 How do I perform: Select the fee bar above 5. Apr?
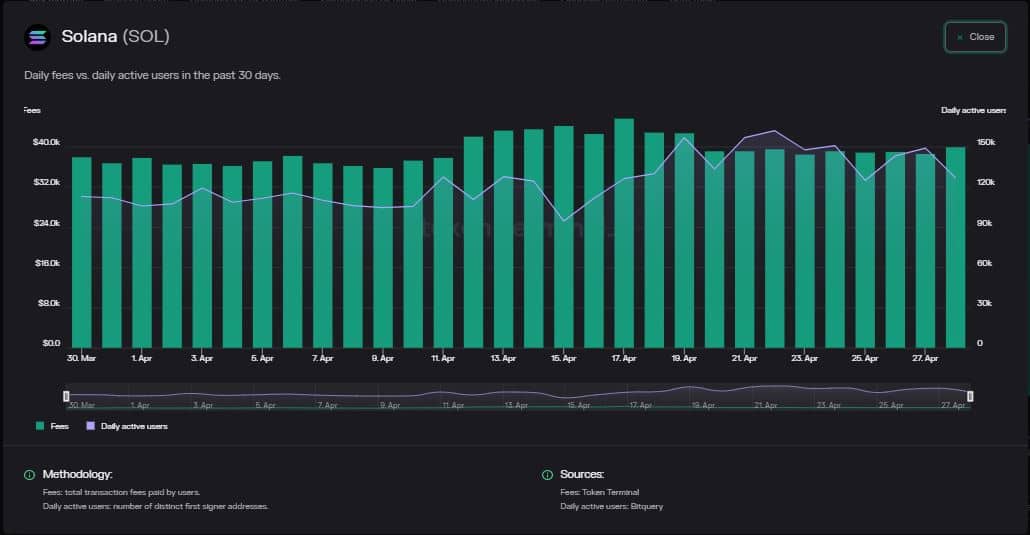(262, 255)
